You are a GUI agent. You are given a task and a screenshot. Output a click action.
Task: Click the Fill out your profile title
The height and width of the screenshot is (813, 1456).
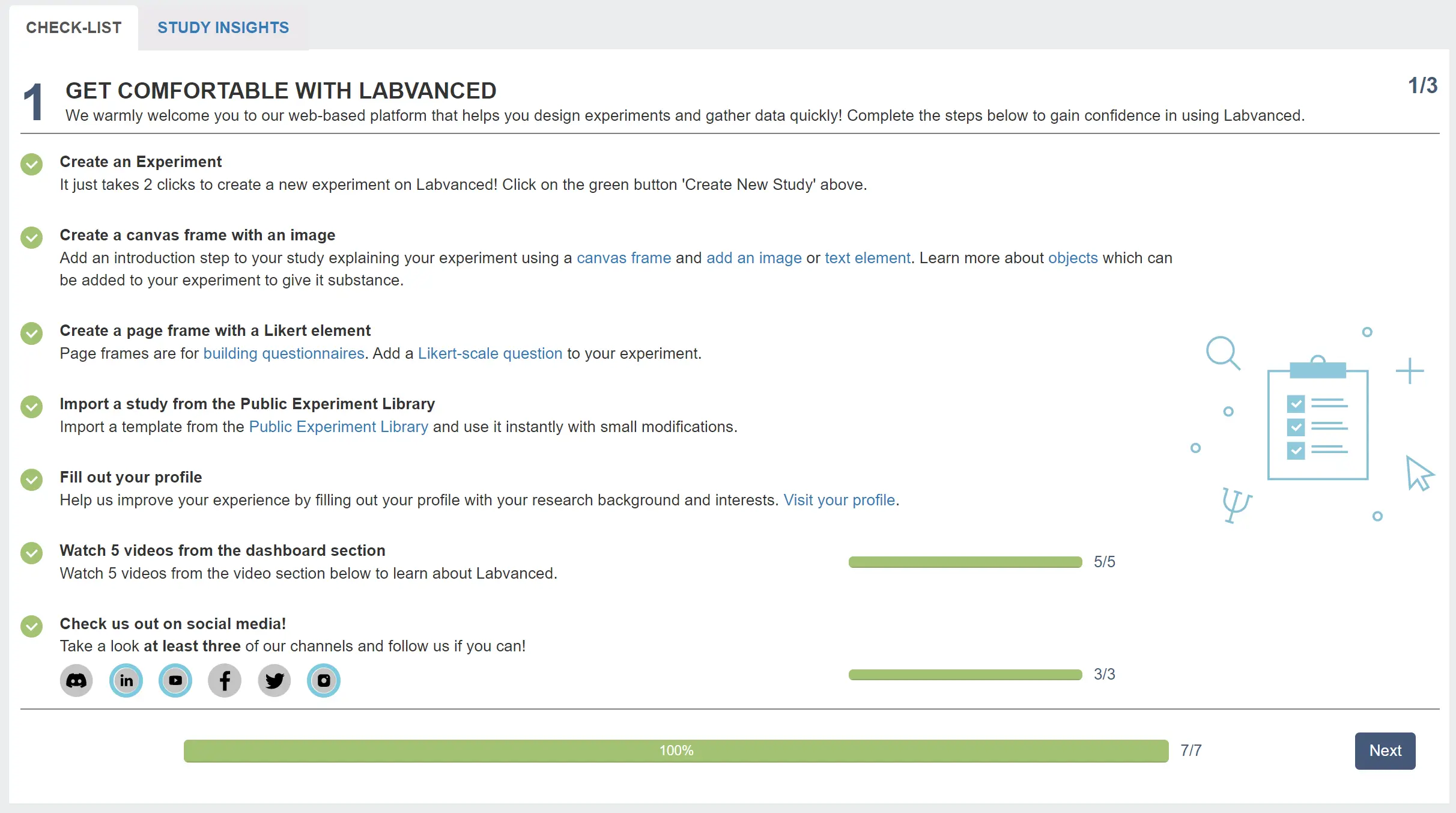(131, 477)
